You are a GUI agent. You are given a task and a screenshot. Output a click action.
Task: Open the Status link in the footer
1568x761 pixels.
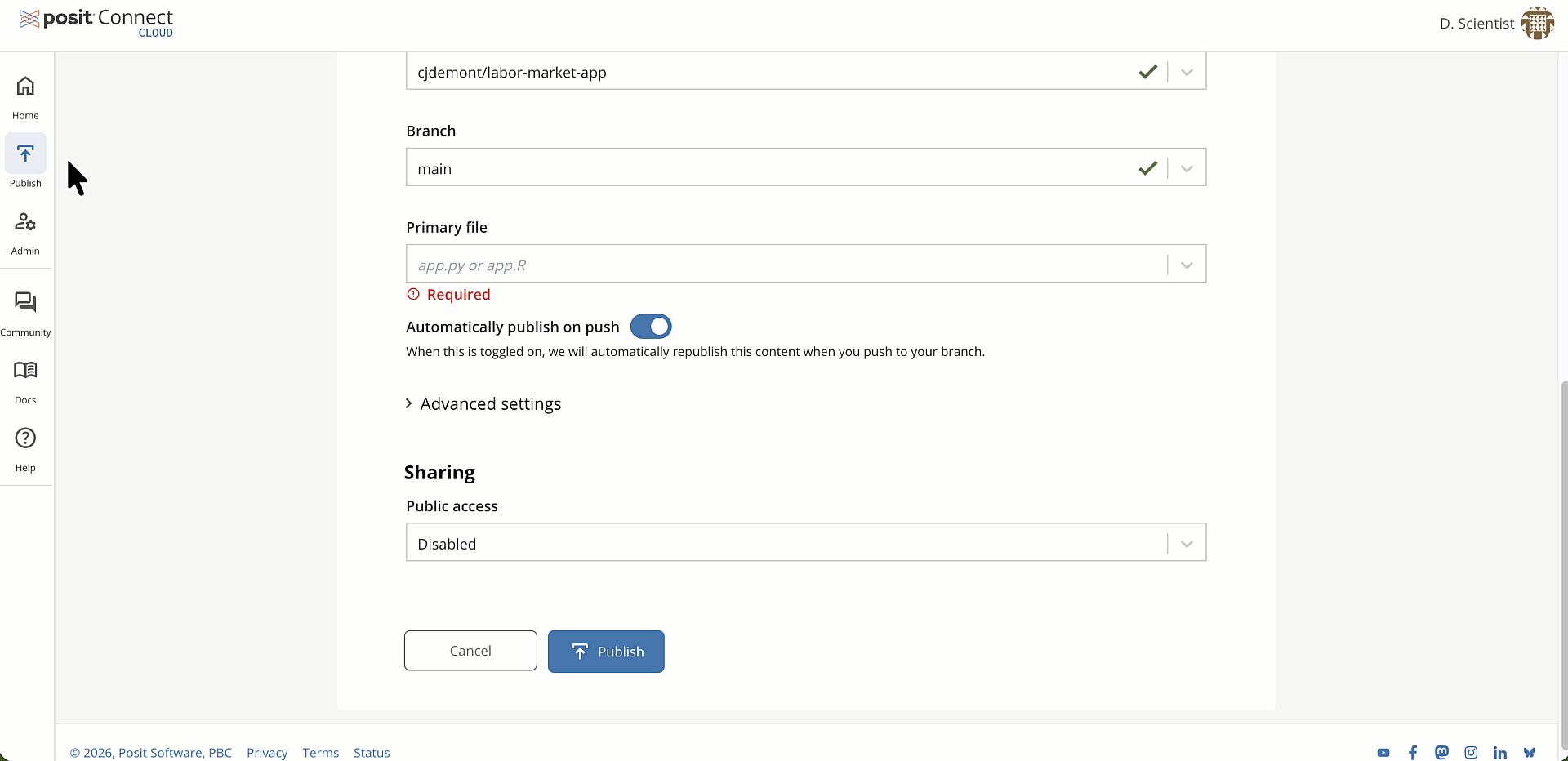[x=372, y=752]
